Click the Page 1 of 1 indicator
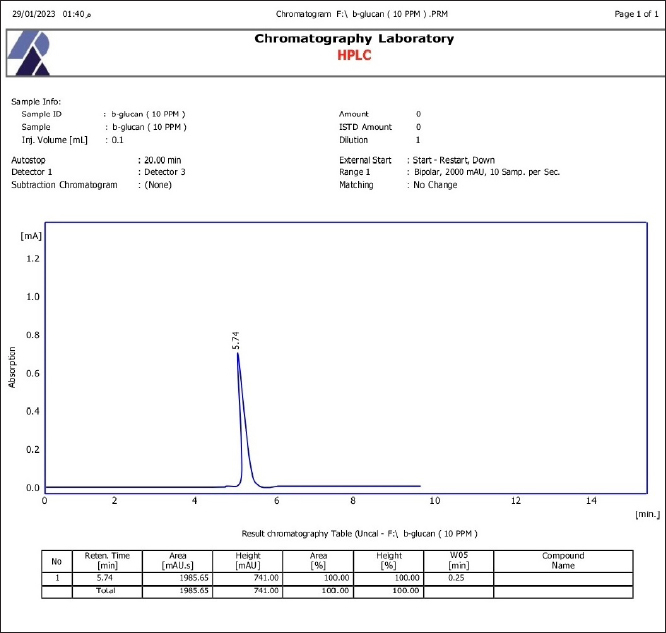 [634, 15]
